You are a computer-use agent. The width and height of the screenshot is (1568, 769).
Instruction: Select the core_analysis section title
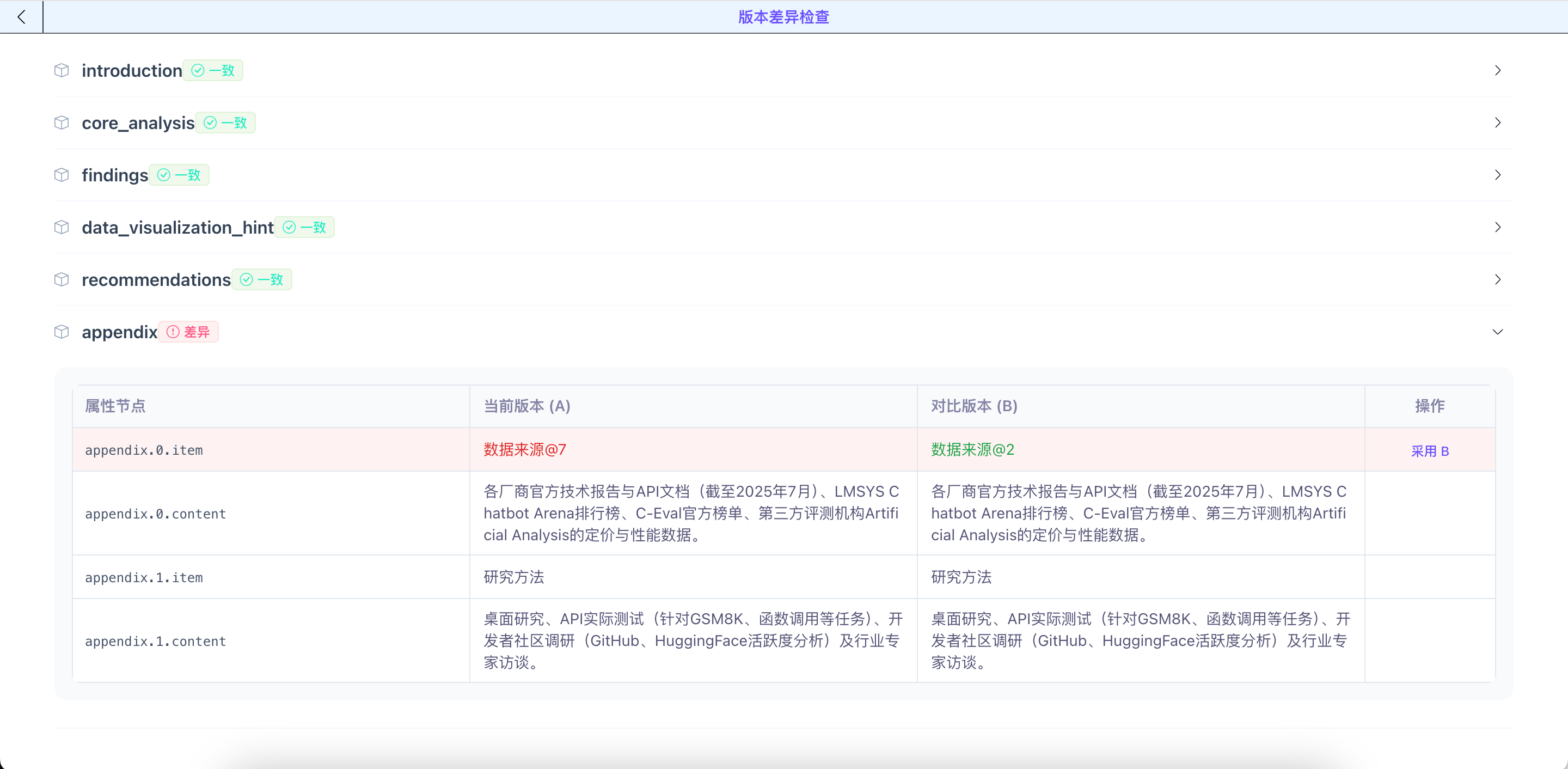(138, 123)
